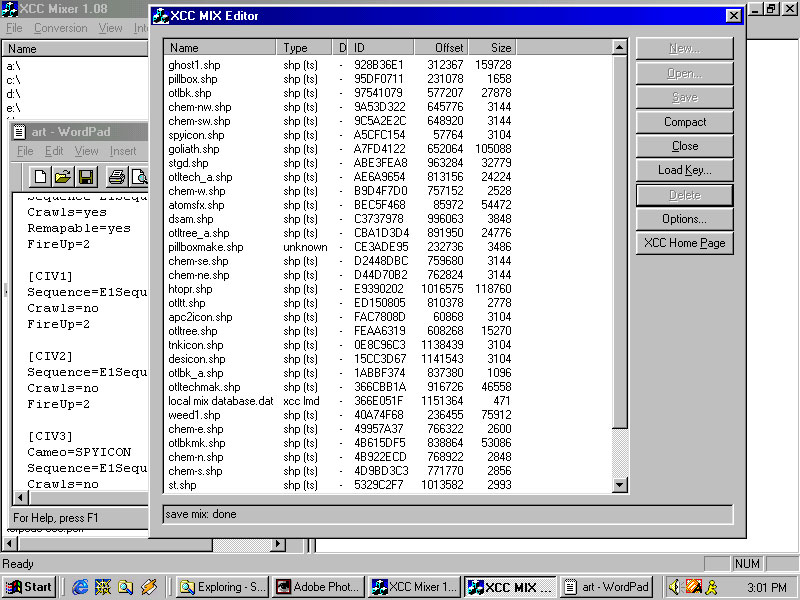Click Print Preview icon in WordPad toolbar
This screenshot has height=600, width=800.
click(x=138, y=177)
